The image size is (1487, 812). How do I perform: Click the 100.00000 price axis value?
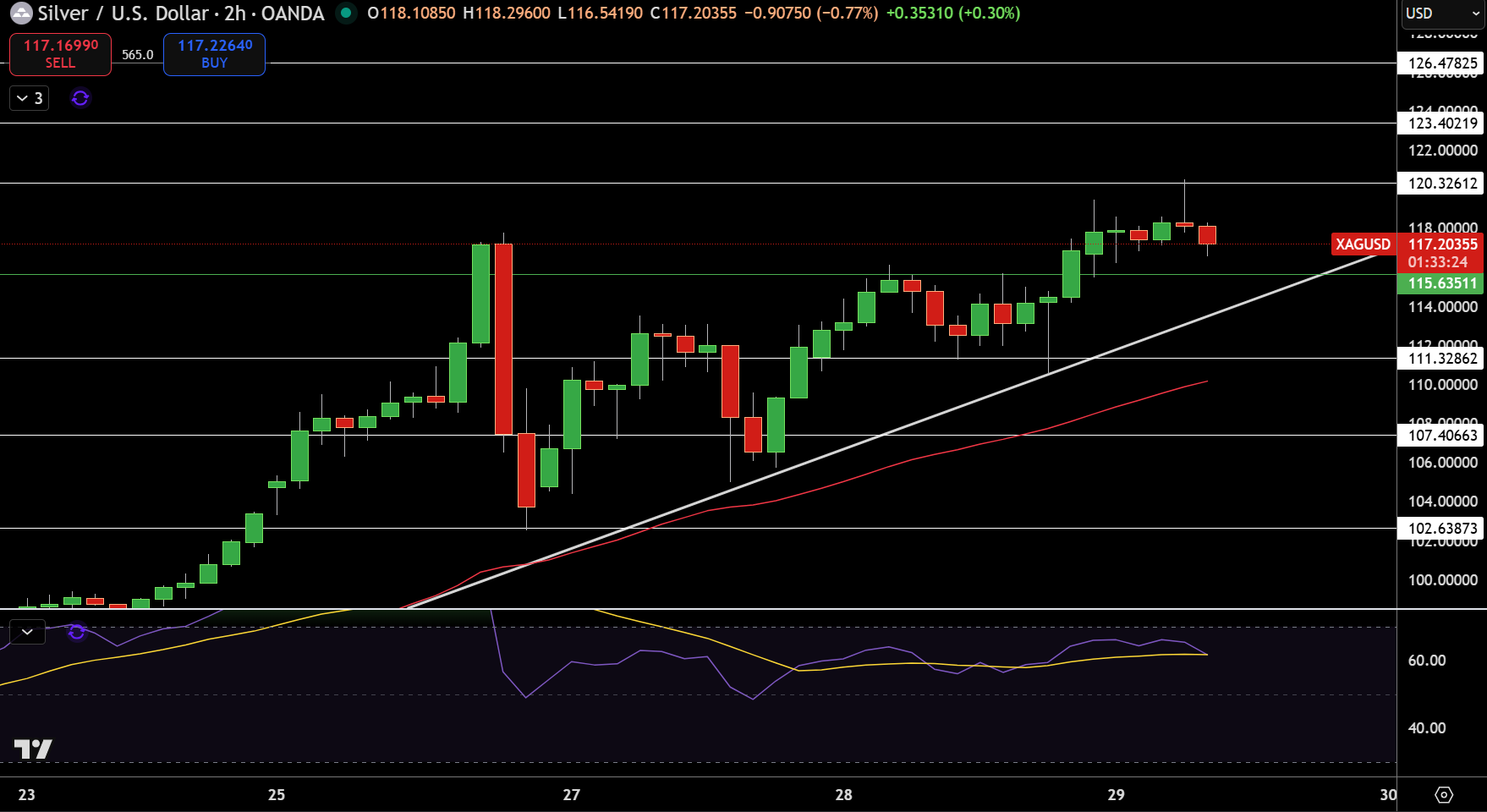pyautogui.click(x=1442, y=580)
